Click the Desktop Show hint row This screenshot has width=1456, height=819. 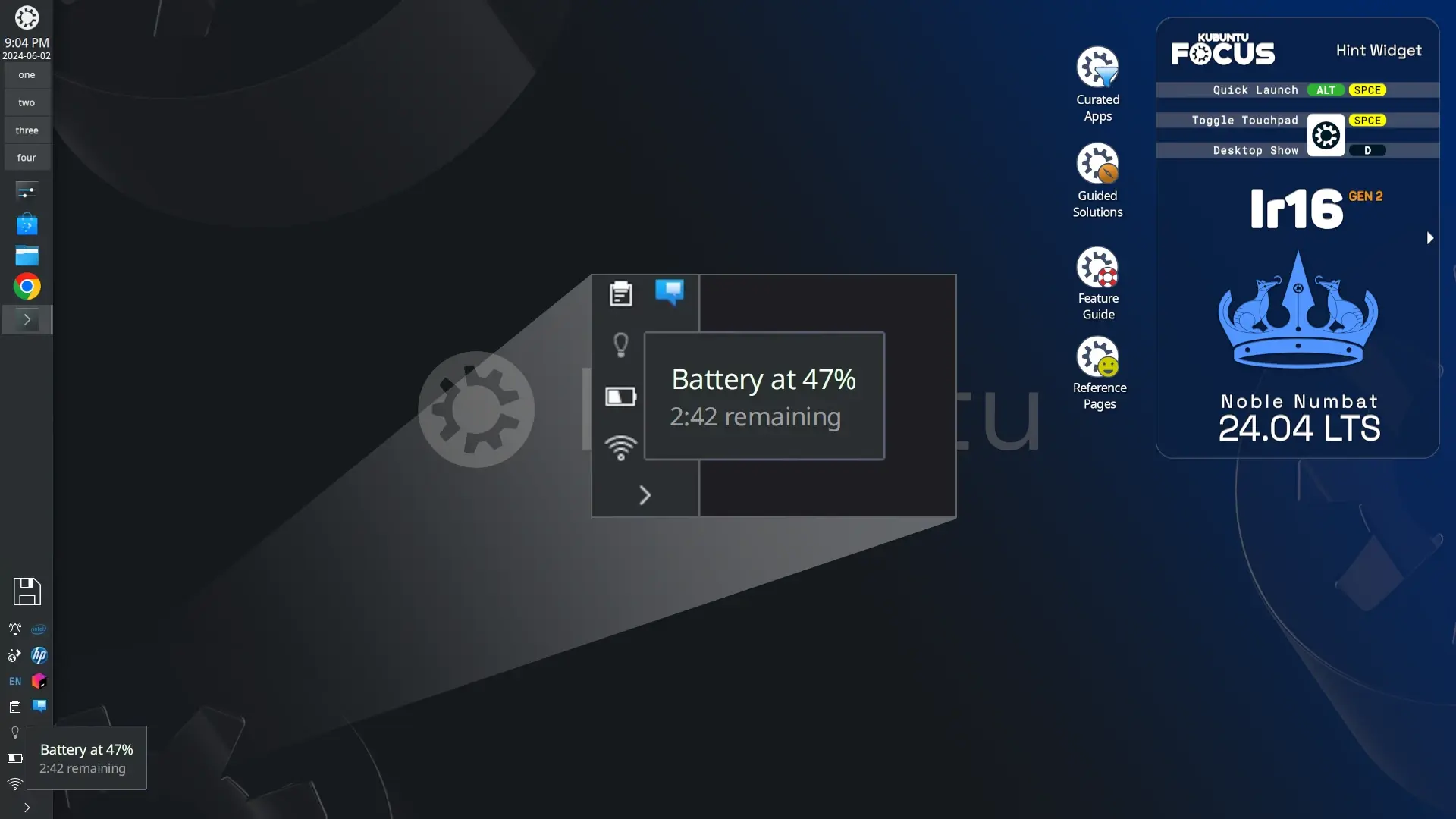click(x=1298, y=151)
